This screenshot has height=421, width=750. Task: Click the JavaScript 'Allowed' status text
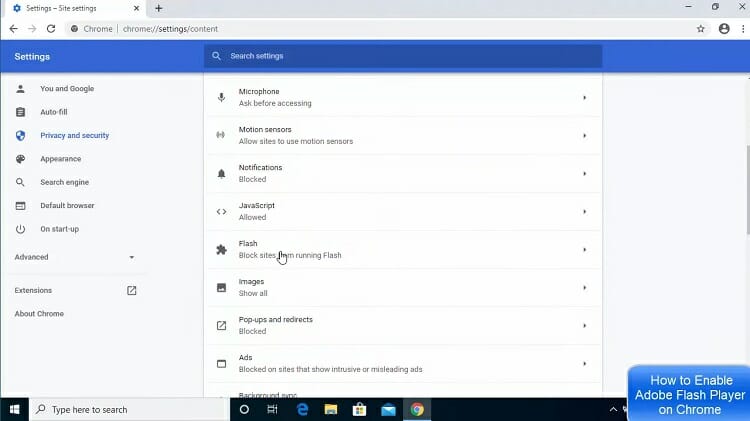click(252, 217)
